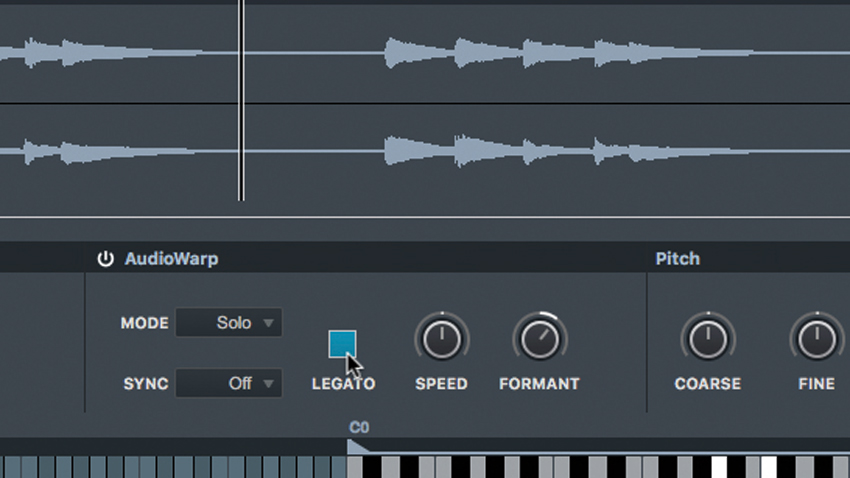850x478 pixels.
Task: Click the C0 key range marker triangle
Action: [357, 447]
